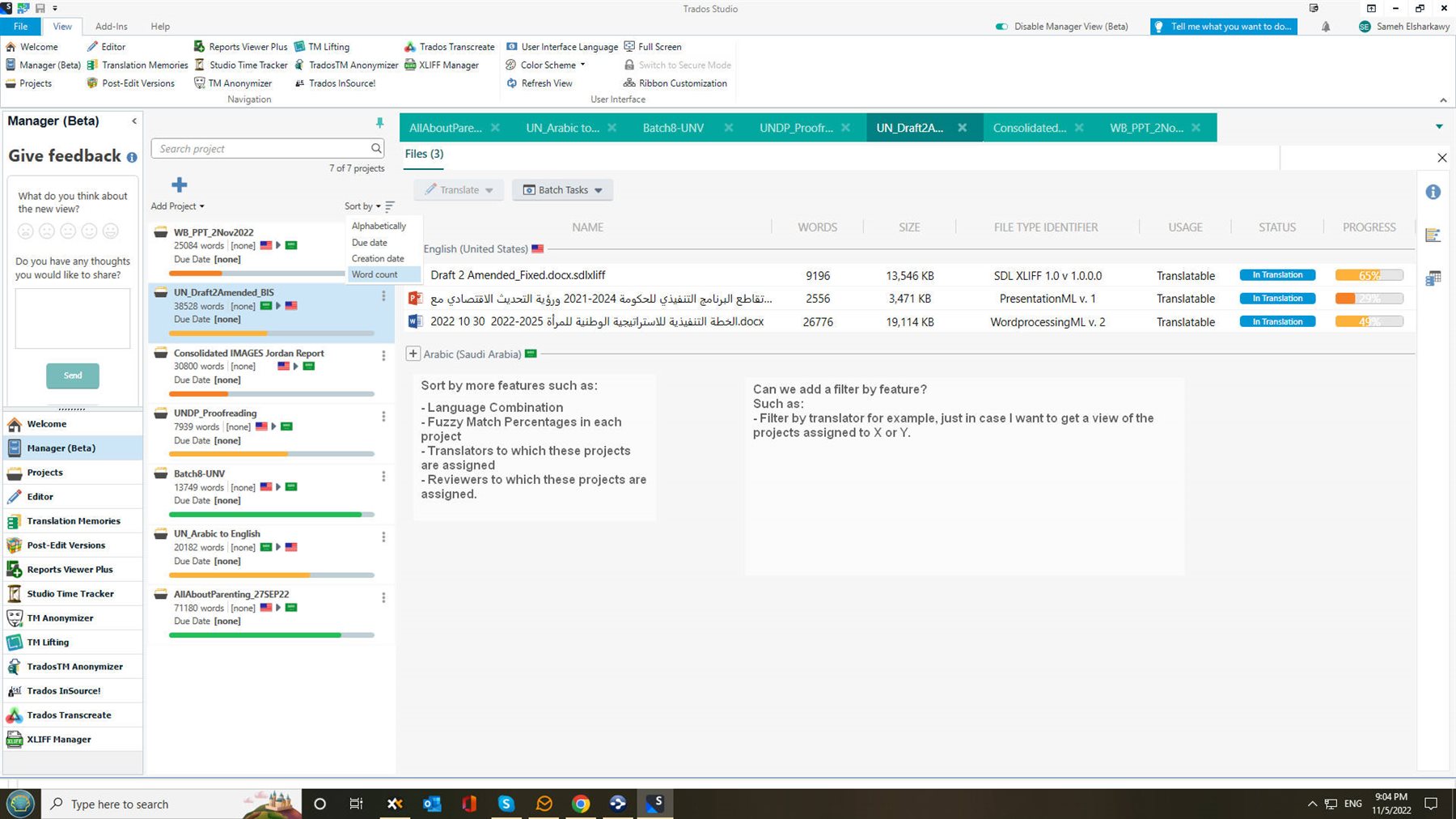Open Reports Viewer Plus from ribbon
The image size is (1456, 819).
(241, 47)
